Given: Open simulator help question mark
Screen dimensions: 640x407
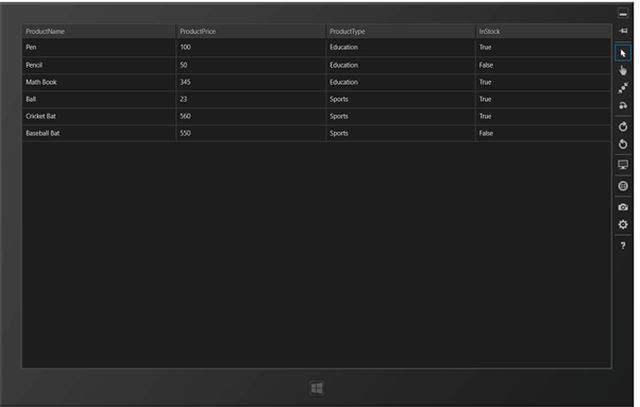Looking at the screenshot, I should [x=623, y=246].
